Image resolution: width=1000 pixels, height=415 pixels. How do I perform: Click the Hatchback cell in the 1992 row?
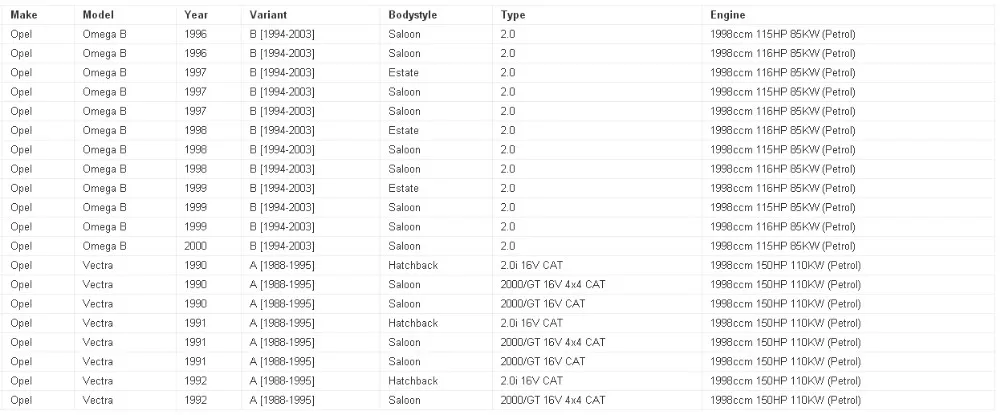[413, 381]
